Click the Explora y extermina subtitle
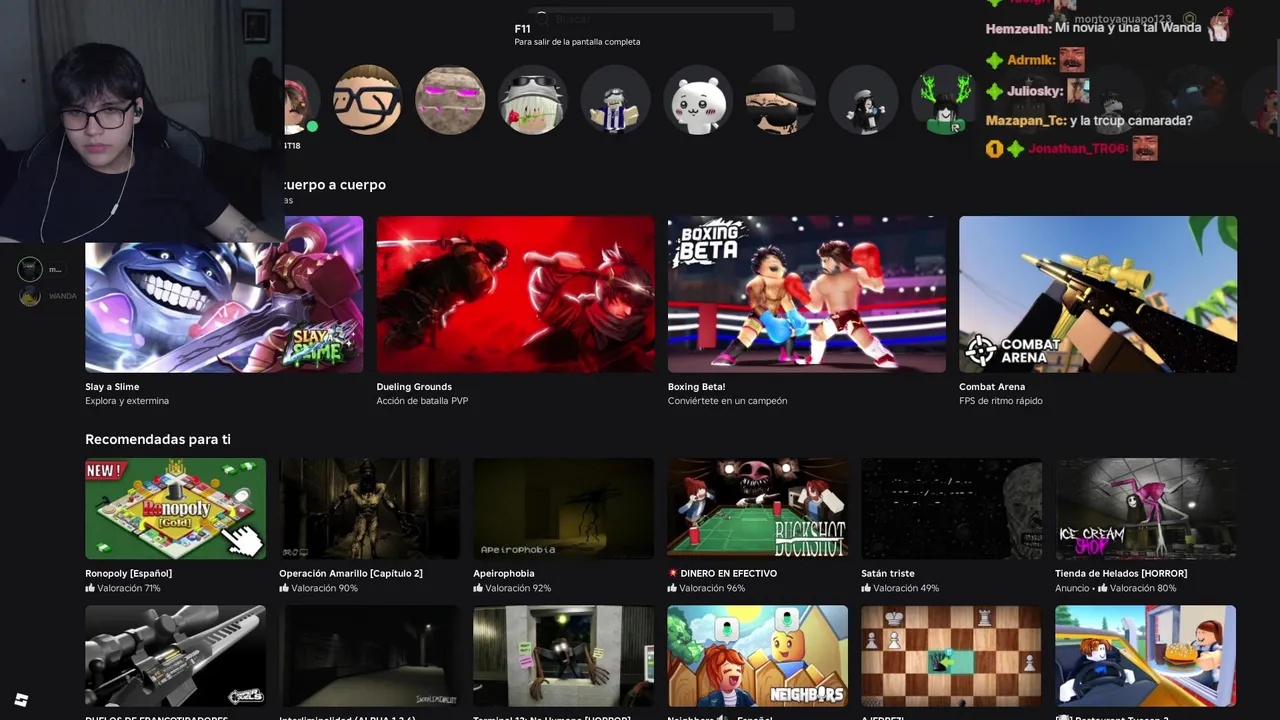Image resolution: width=1280 pixels, height=720 pixels. pos(127,401)
